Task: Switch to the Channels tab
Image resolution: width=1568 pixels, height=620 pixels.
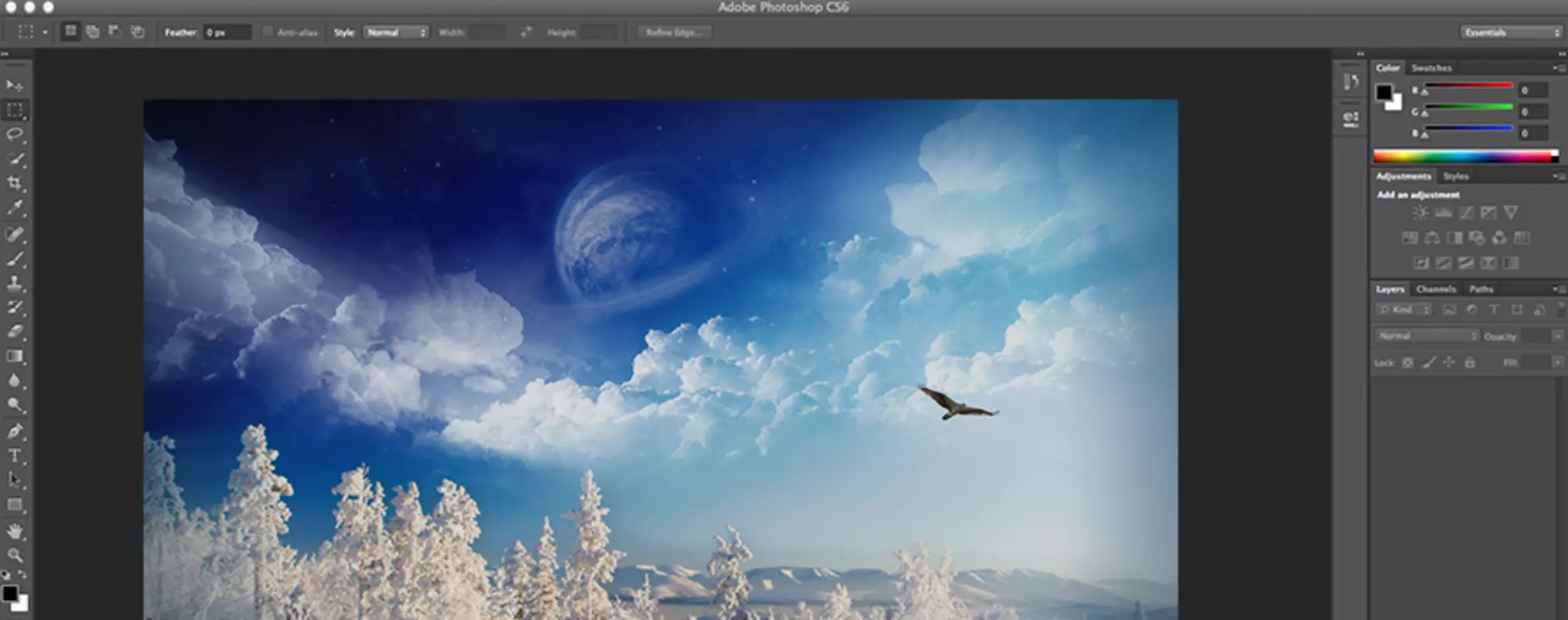Action: (1435, 289)
